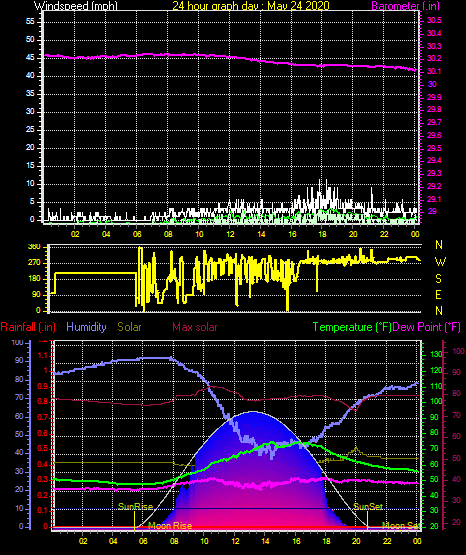Click the 12 hour tick under the wind graph
This screenshot has height=555, width=466.
tap(230, 234)
